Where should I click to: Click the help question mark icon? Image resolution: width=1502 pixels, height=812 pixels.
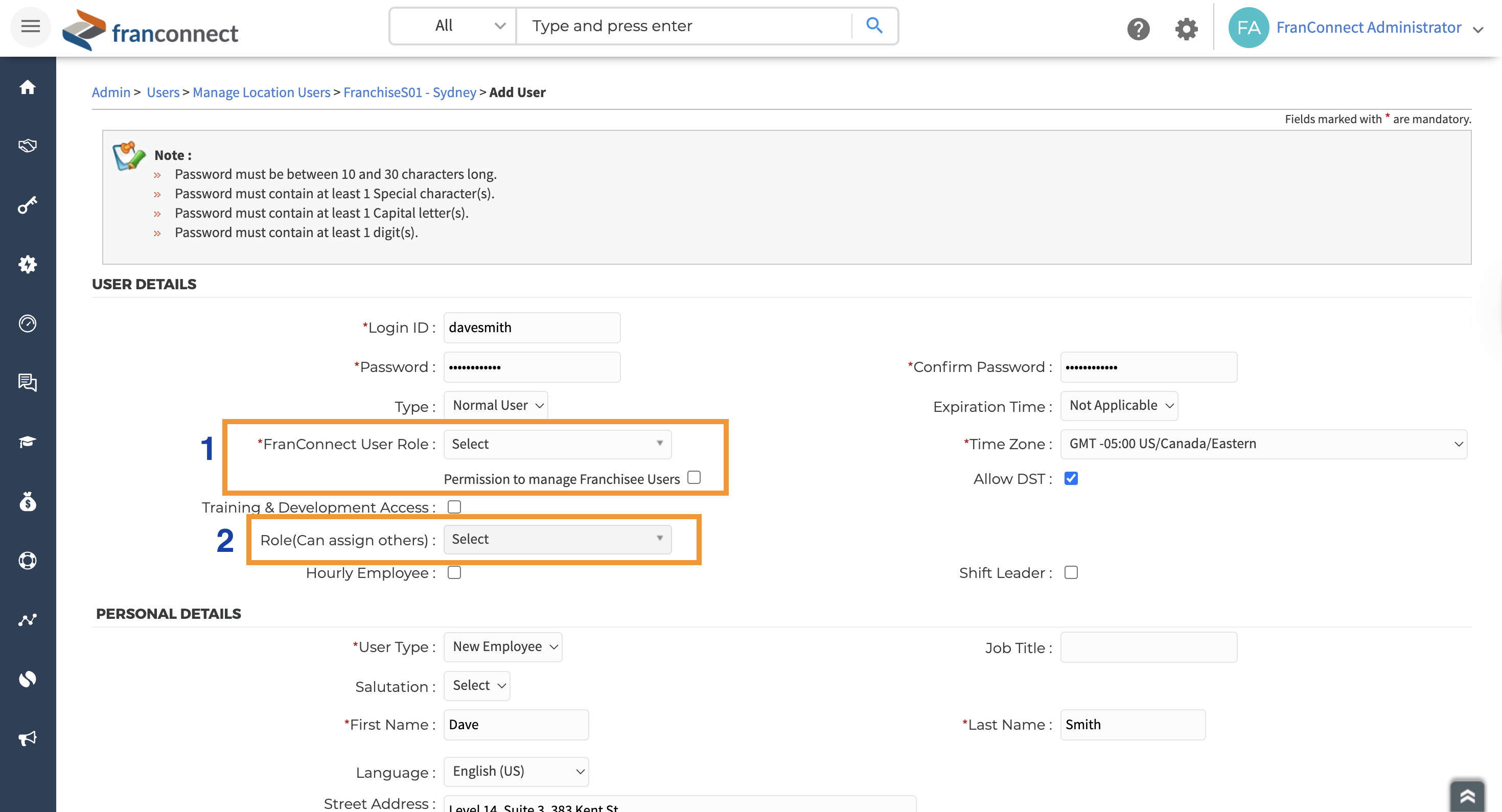click(1138, 29)
